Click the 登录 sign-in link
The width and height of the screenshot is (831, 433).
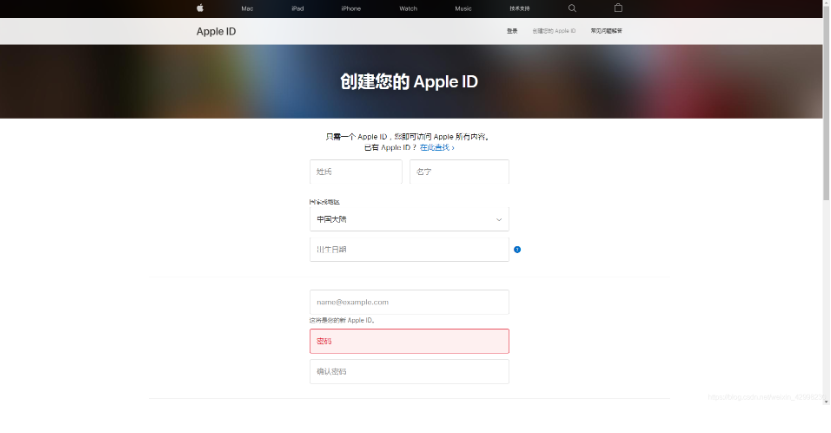[x=512, y=31]
